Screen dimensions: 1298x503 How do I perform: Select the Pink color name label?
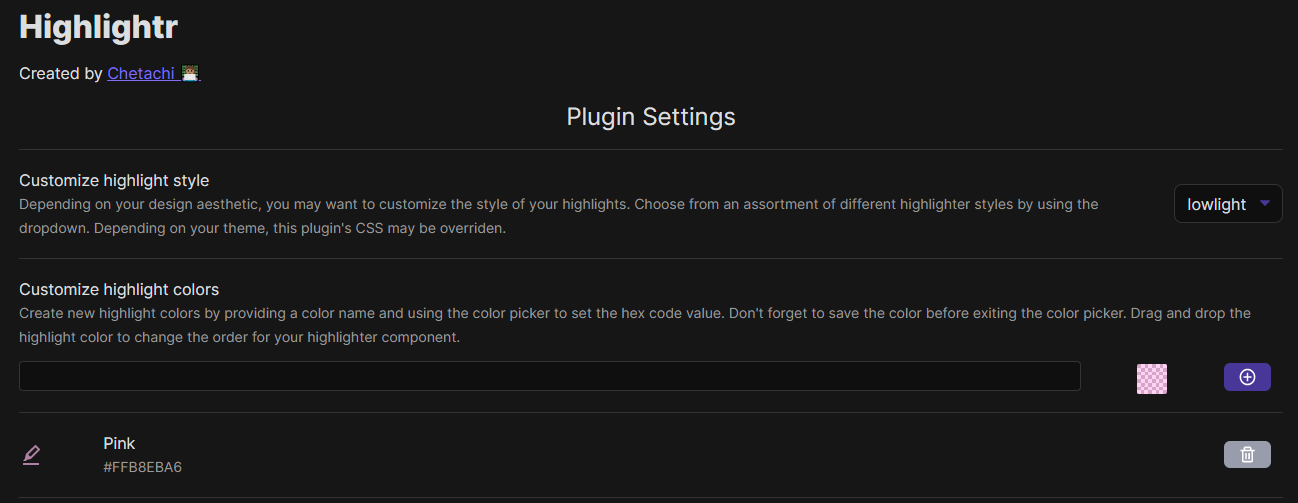(119, 443)
